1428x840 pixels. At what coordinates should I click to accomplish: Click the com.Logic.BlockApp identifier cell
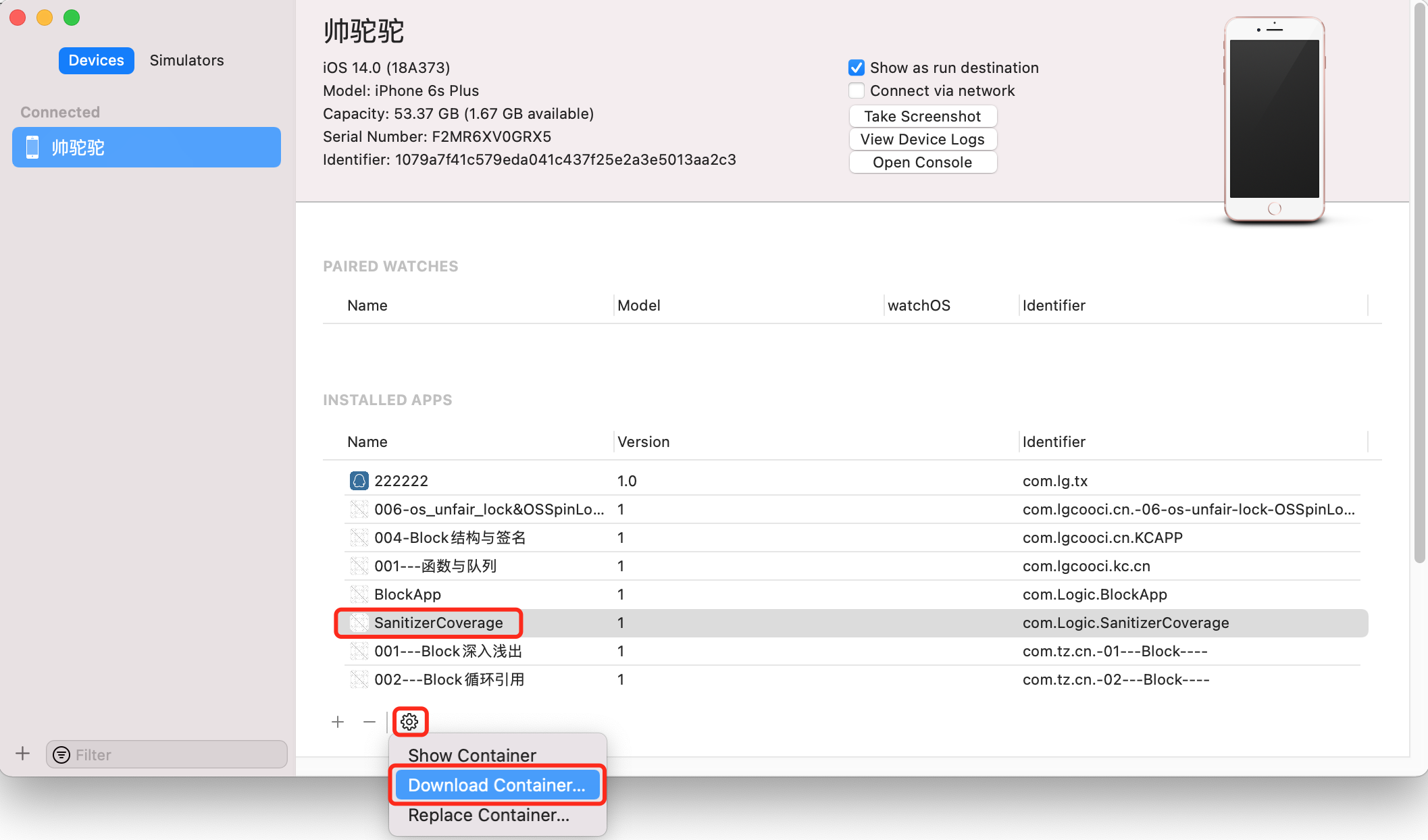[x=1095, y=594]
